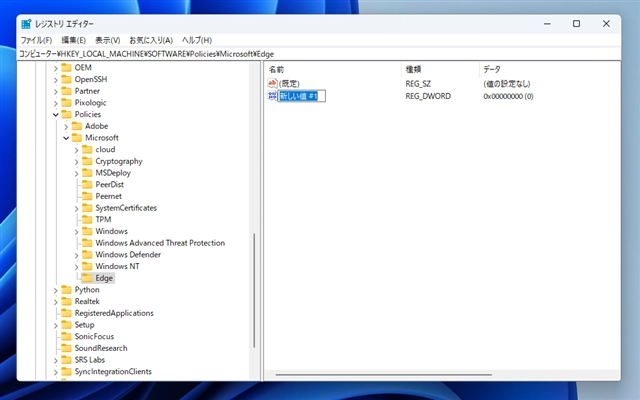The width and height of the screenshot is (640, 400).
Task: Select the Windows key under Microsoft
Action: point(111,231)
